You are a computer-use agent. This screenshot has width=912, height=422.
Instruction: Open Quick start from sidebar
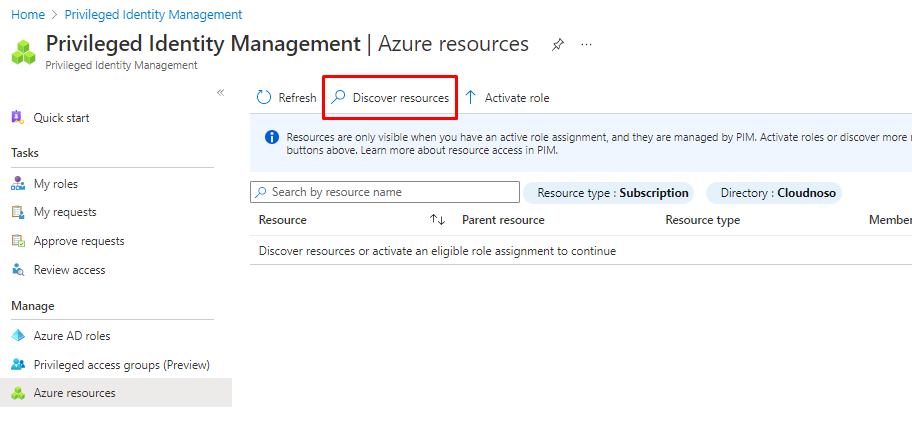pos(61,118)
